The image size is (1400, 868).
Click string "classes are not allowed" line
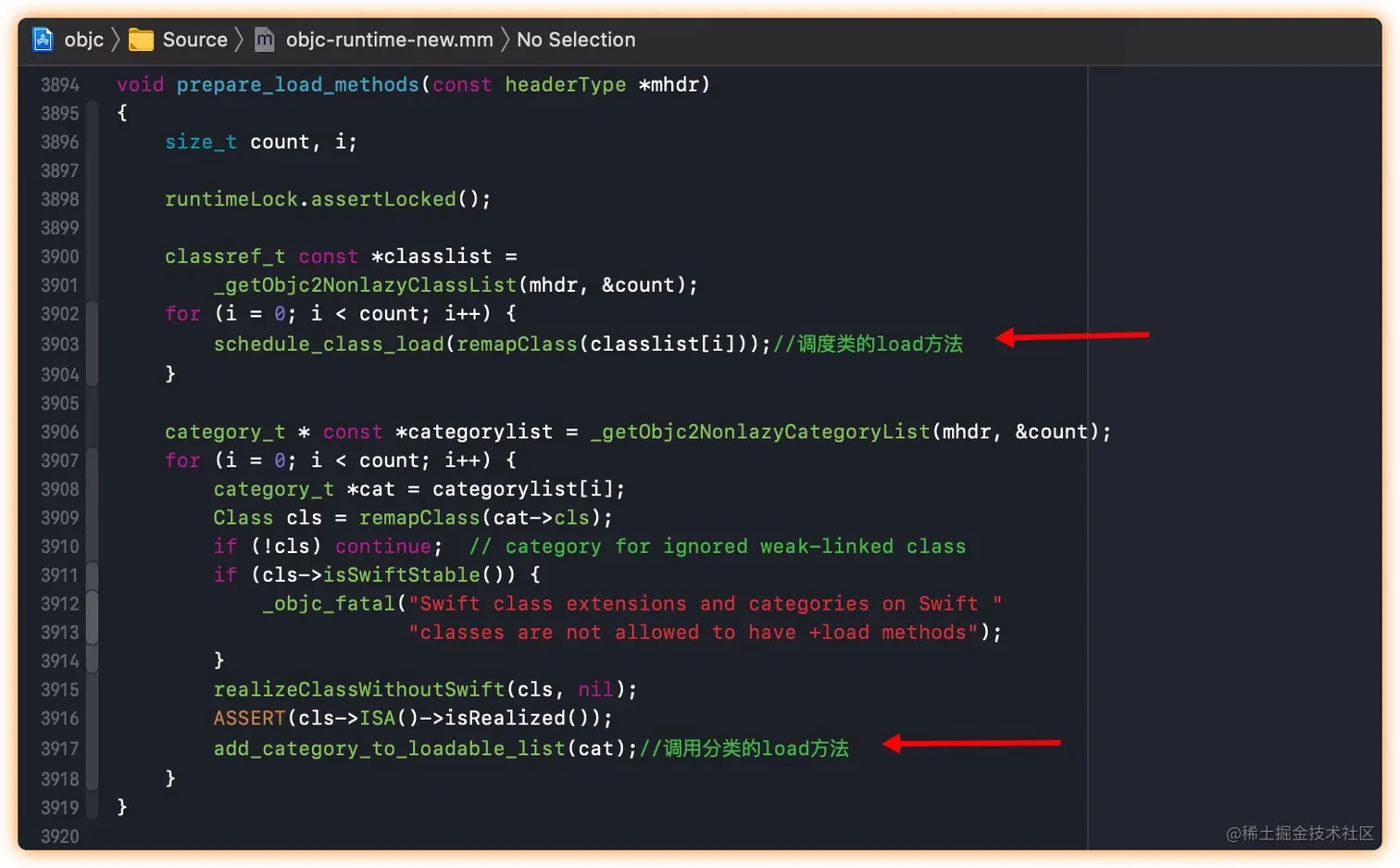694,633
